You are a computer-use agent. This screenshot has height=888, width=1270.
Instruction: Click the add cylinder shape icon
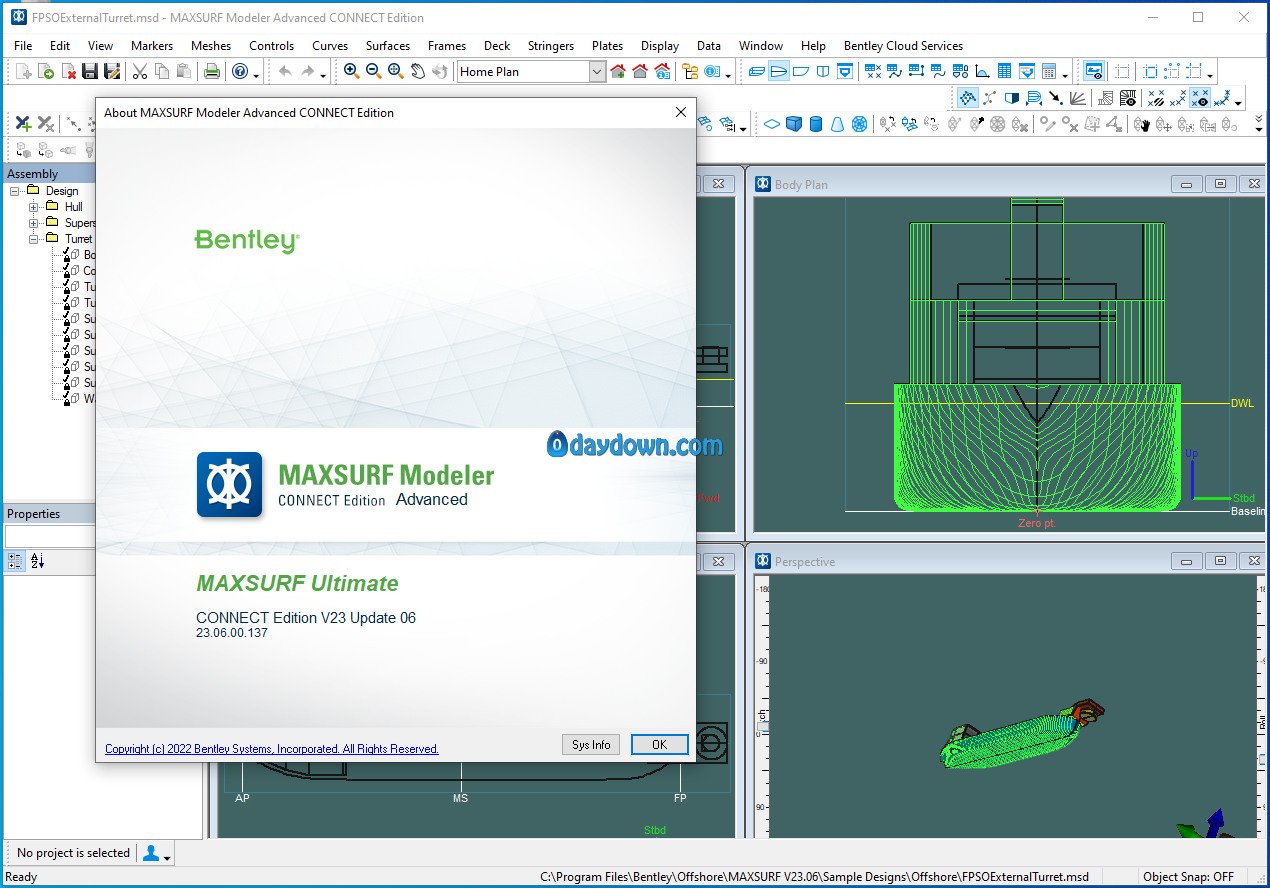tap(816, 124)
